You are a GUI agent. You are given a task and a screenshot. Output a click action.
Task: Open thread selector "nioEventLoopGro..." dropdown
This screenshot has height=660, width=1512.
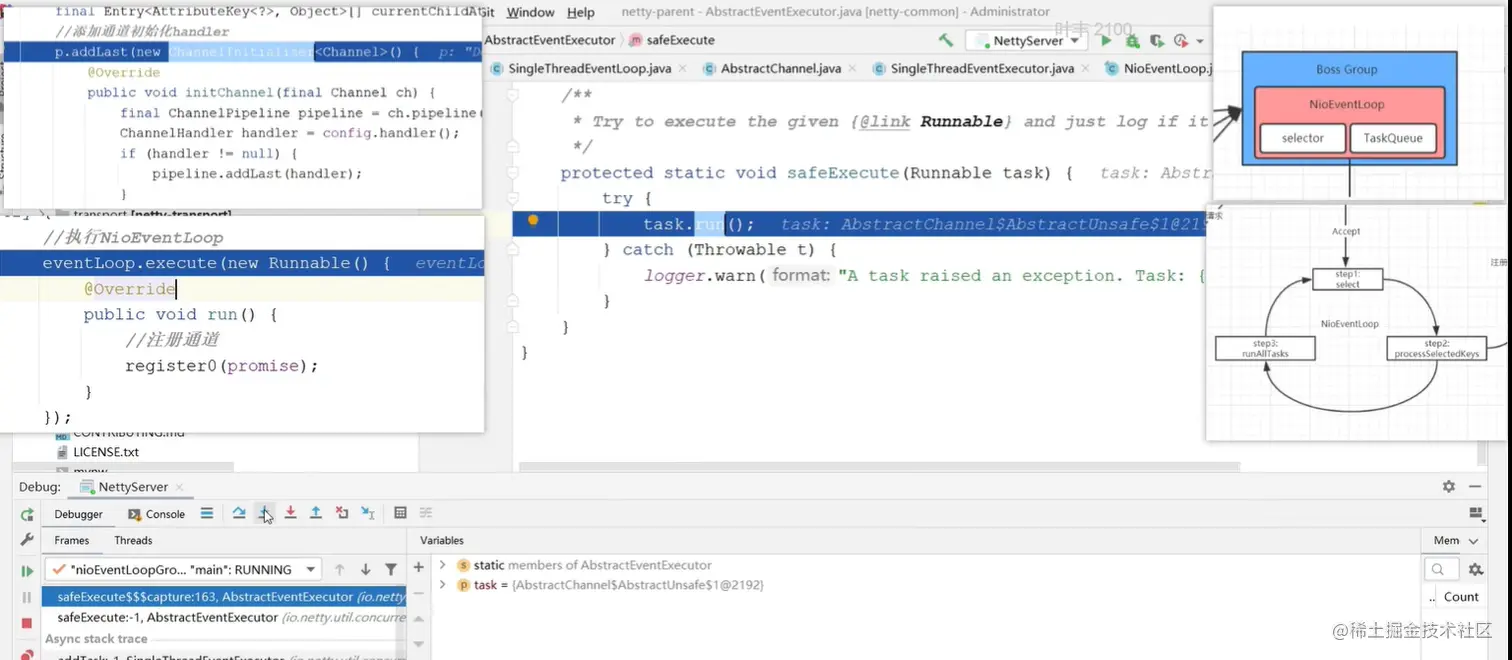pyautogui.click(x=183, y=569)
